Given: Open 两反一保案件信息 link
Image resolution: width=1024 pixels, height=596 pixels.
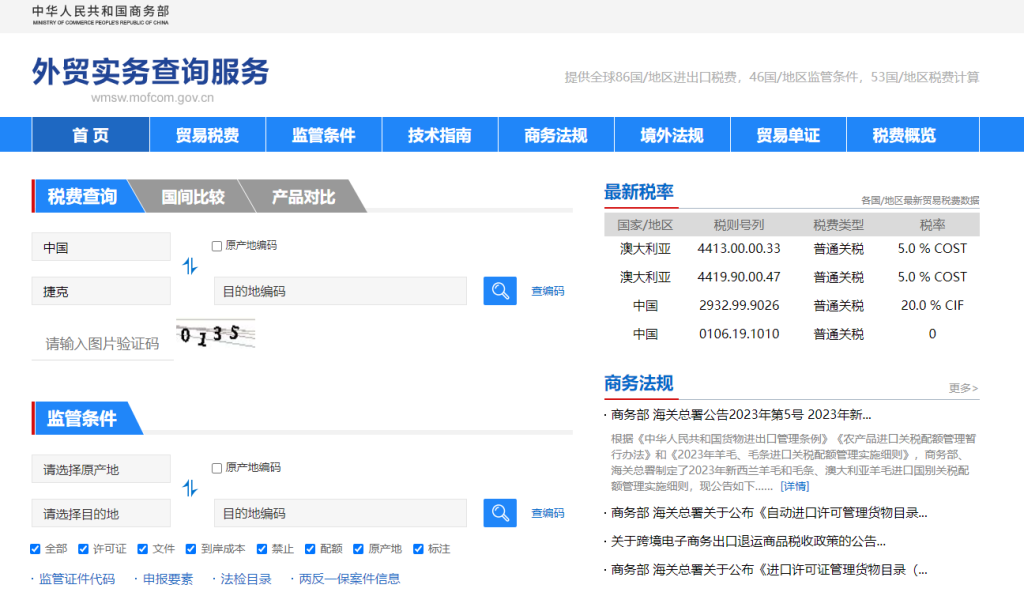Looking at the screenshot, I should click(x=349, y=578).
